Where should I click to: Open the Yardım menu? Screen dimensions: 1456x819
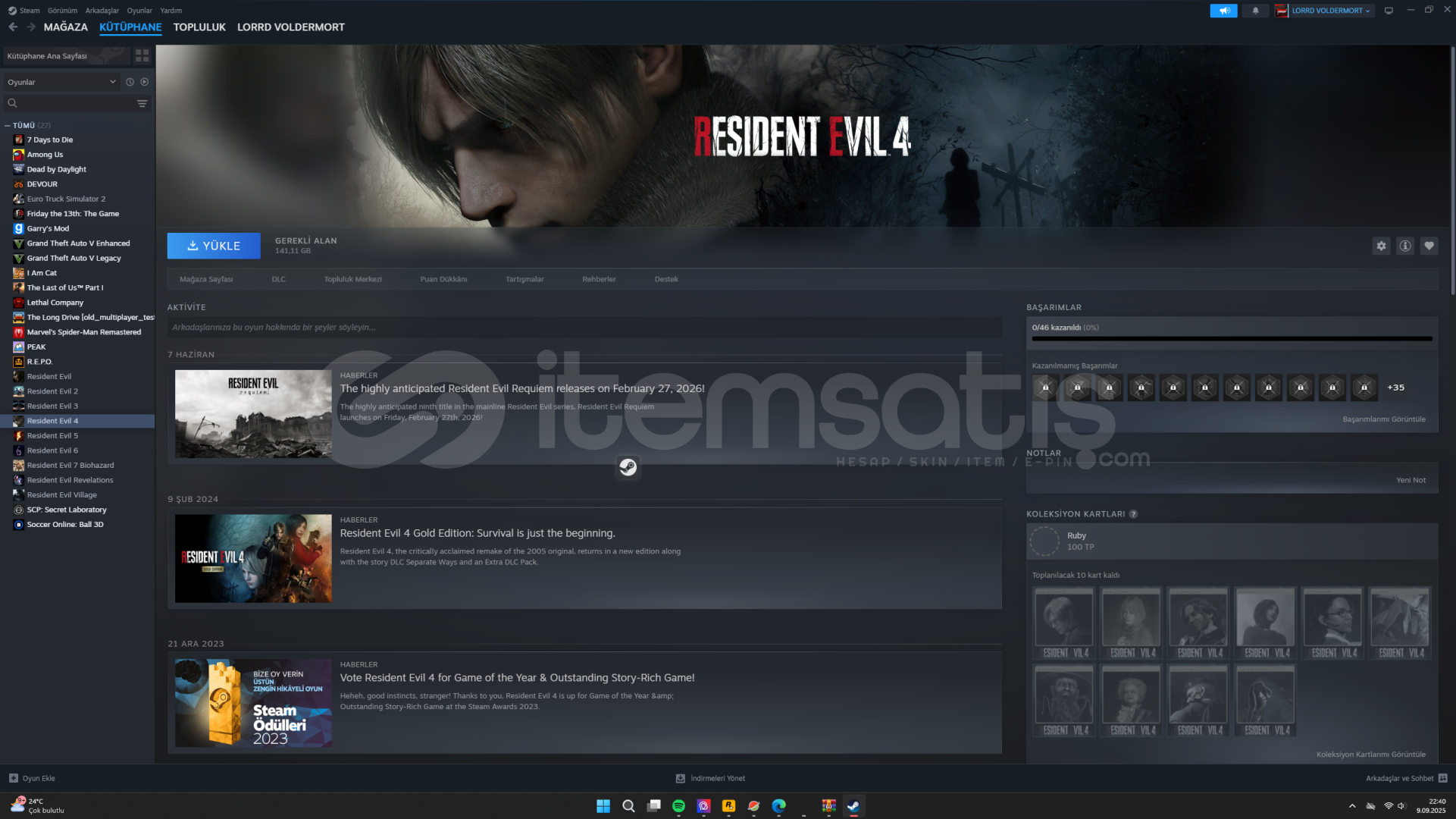coord(171,11)
